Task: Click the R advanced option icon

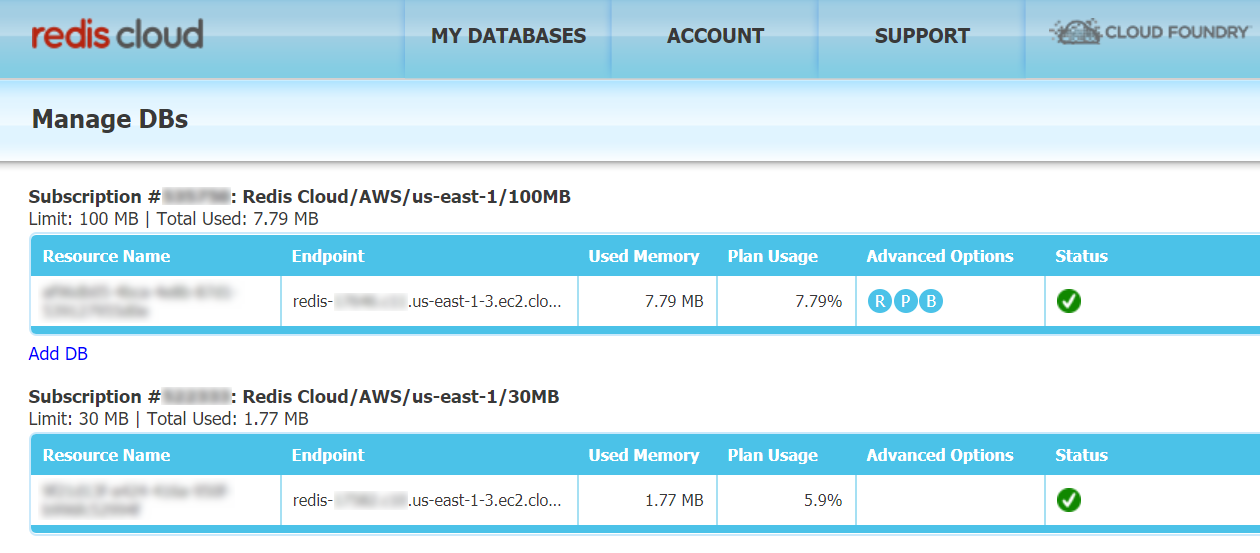Action: [880, 301]
